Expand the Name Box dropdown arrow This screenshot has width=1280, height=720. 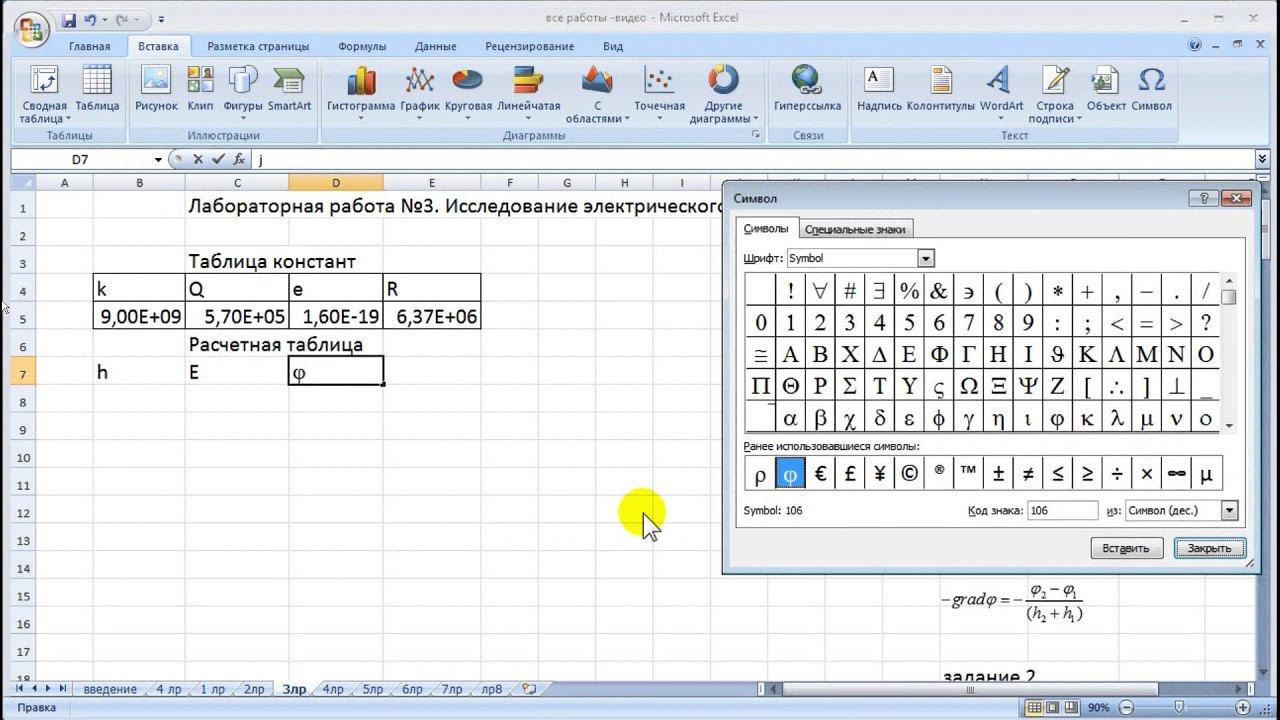point(158,160)
